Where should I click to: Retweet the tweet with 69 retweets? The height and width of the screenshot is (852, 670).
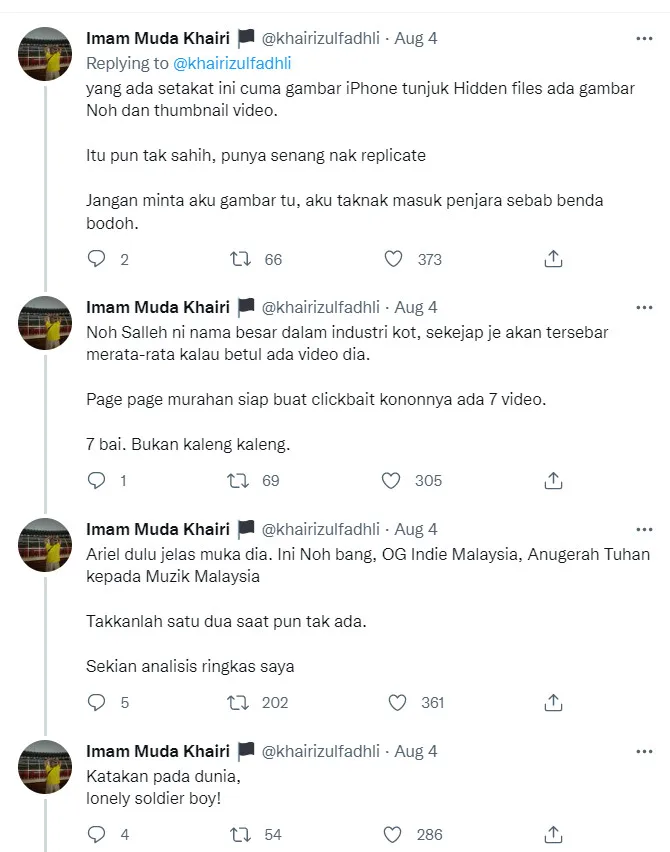pos(240,481)
